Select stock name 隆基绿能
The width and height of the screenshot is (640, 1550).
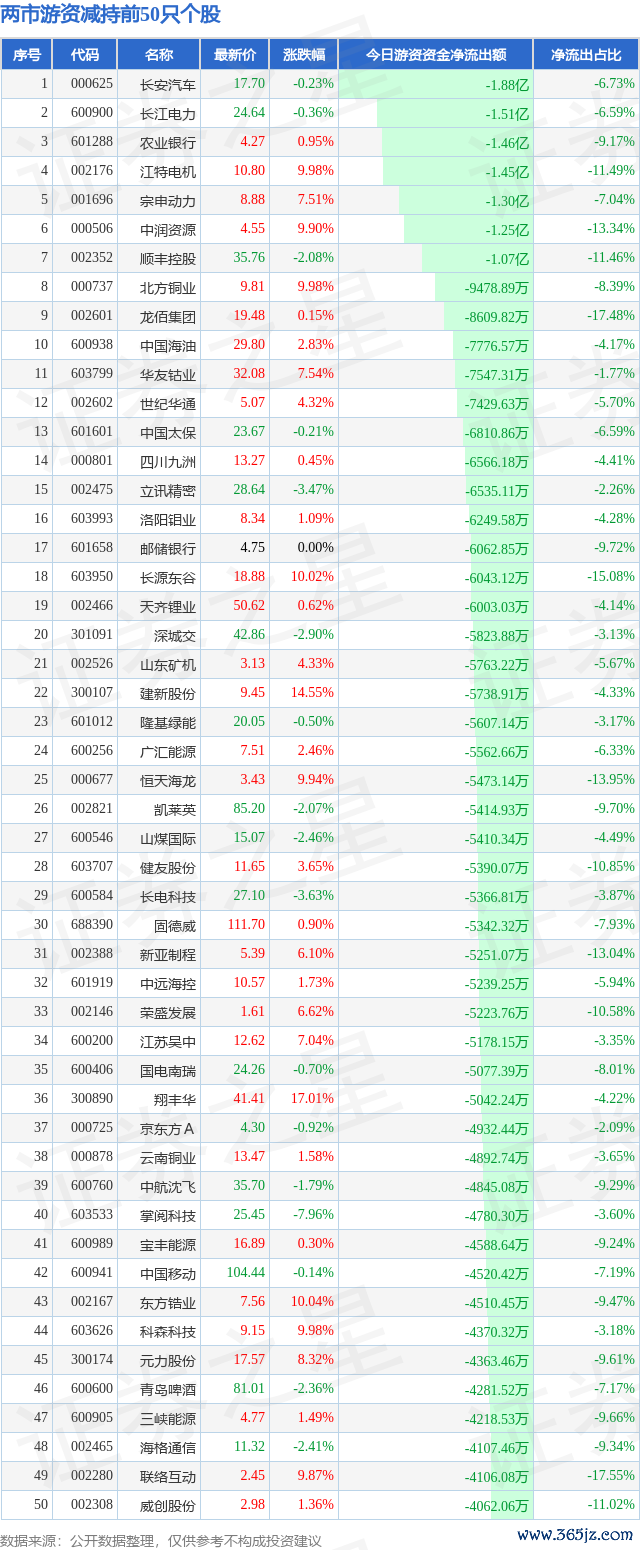168,722
